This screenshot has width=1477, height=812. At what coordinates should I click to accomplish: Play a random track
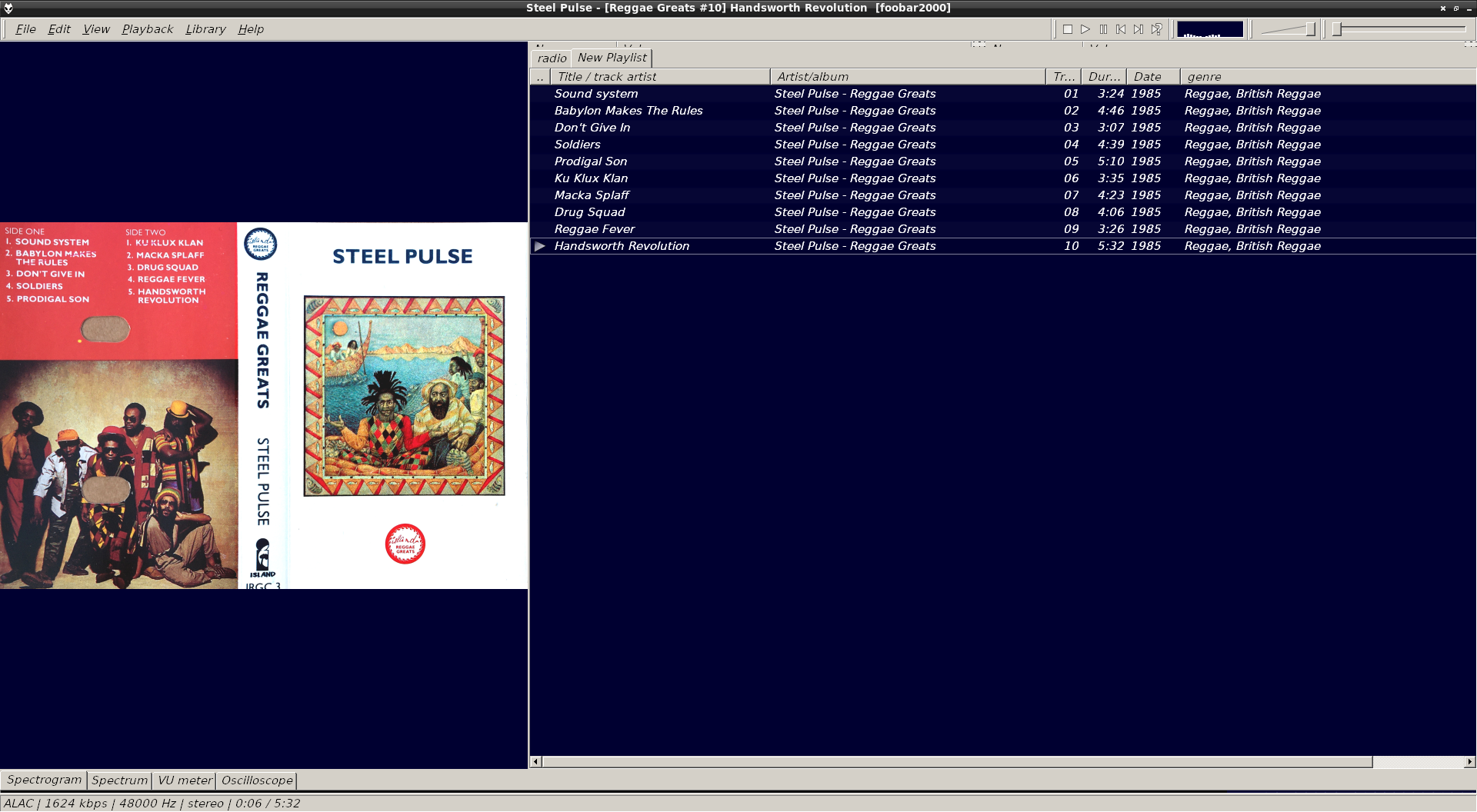click(x=1156, y=29)
